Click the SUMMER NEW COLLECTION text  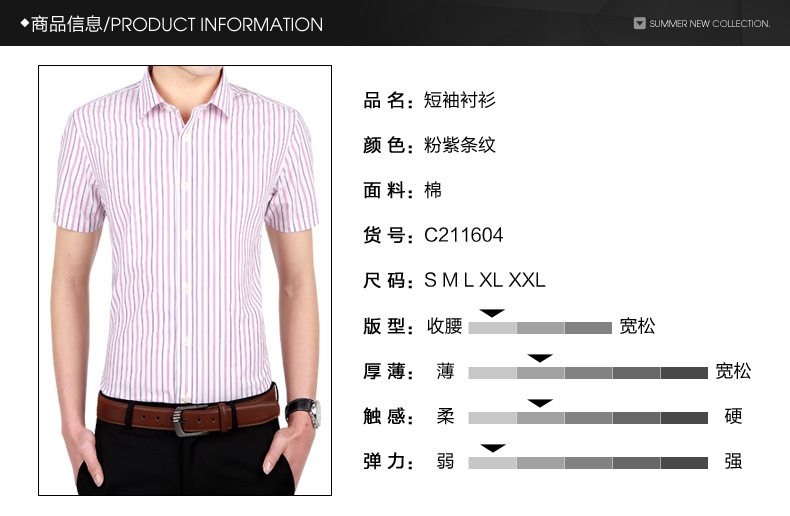pos(710,24)
